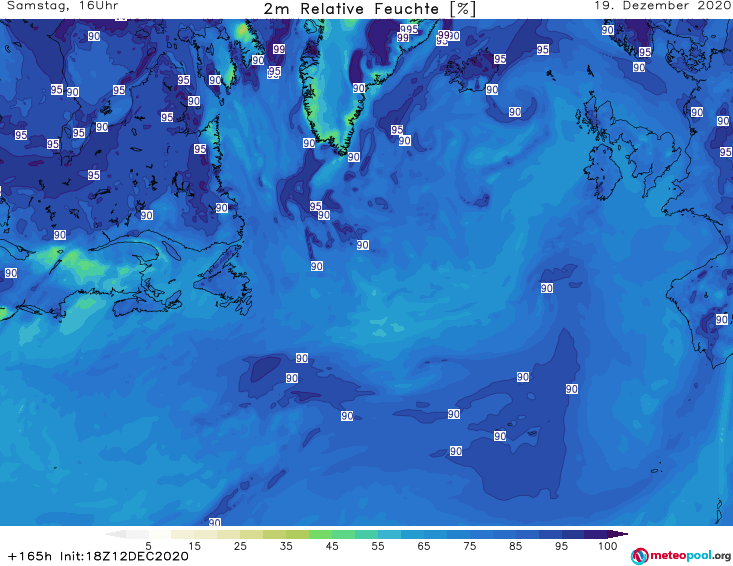Click the date '19. Dezember 2020'
The height and width of the screenshot is (566, 733).
[662, 6]
